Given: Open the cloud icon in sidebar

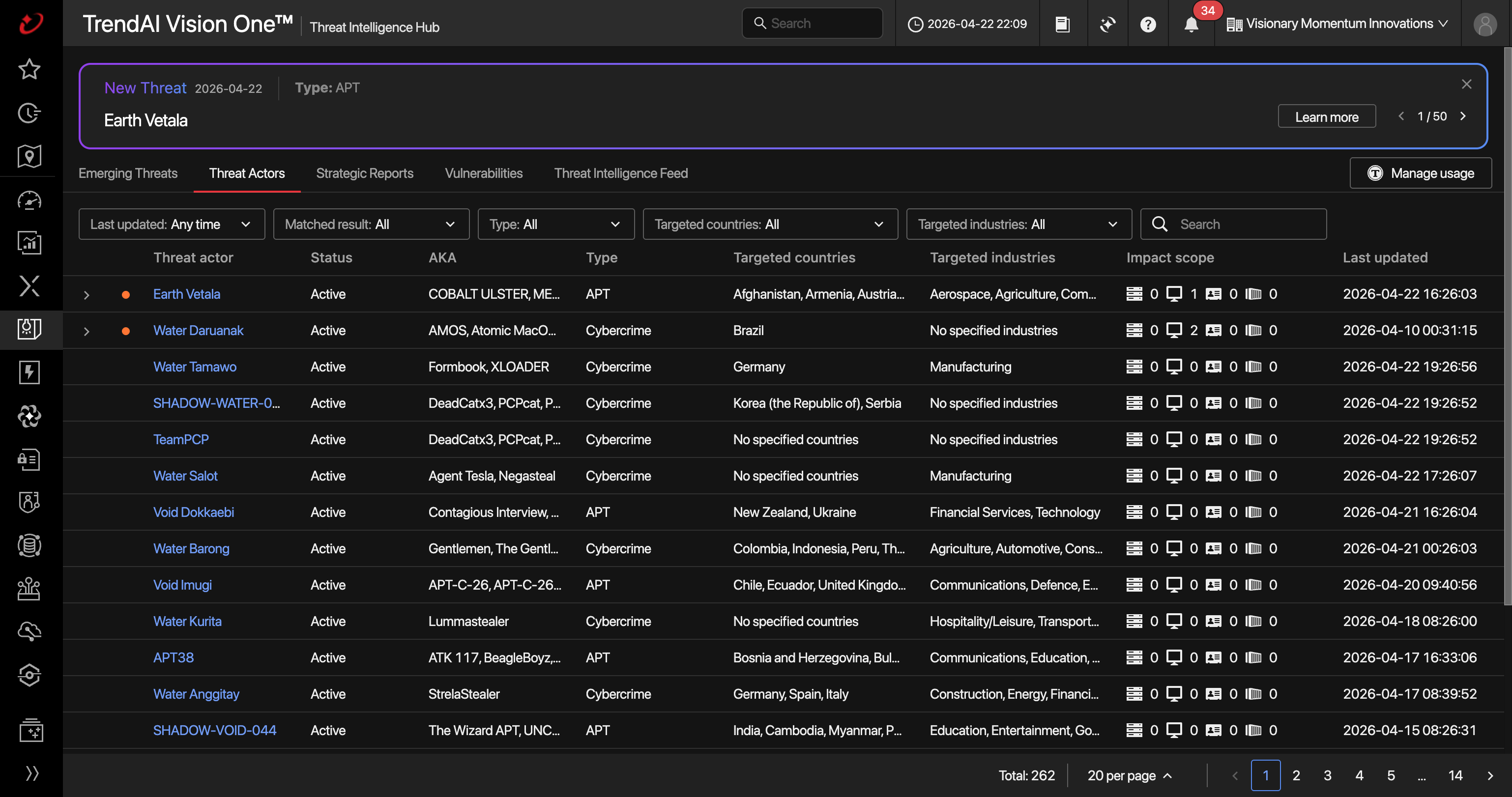Looking at the screenshot, I should pyautogui.click(x=29, y=631).
